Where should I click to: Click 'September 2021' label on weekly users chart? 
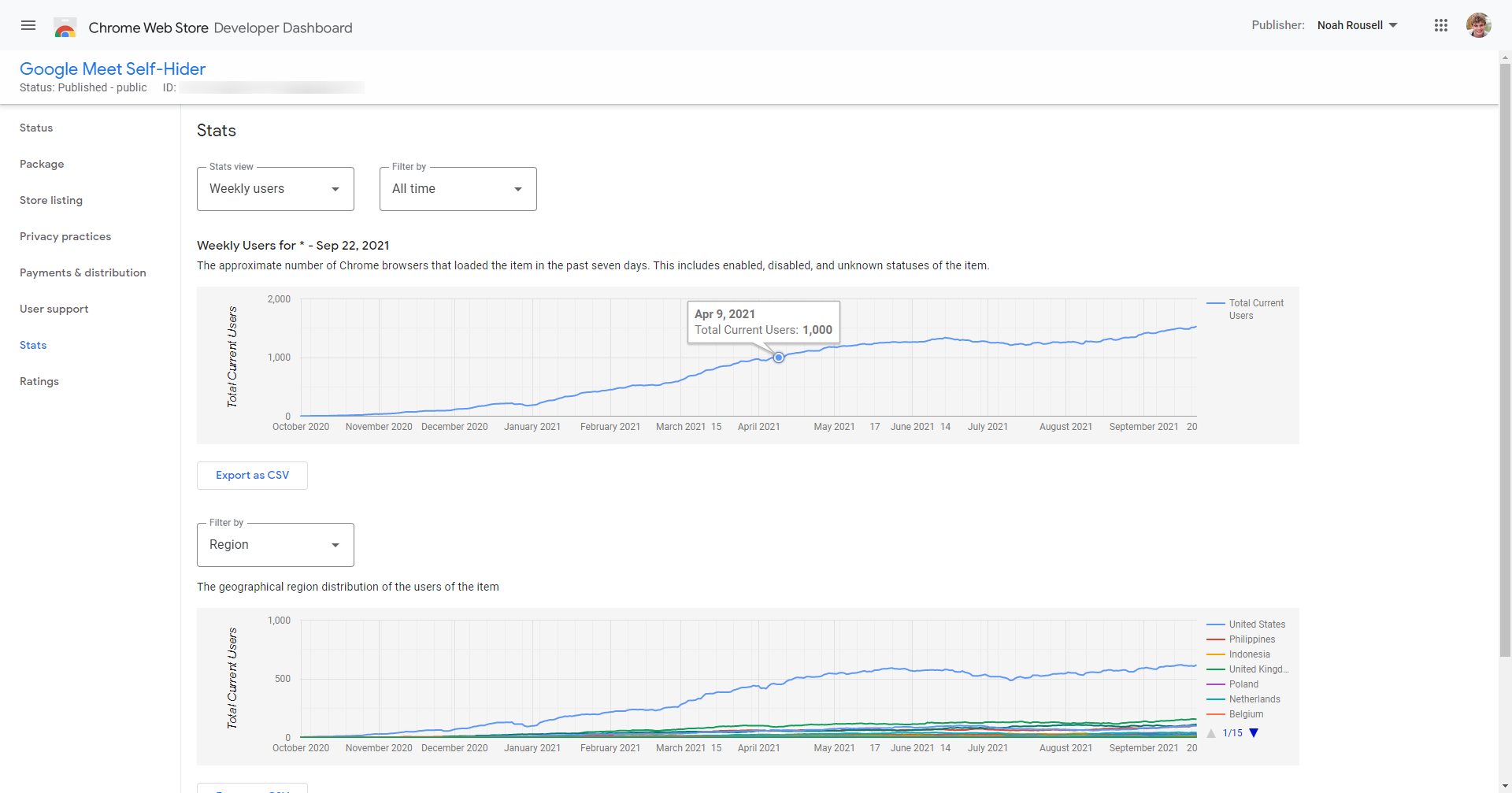(1143, 427)
